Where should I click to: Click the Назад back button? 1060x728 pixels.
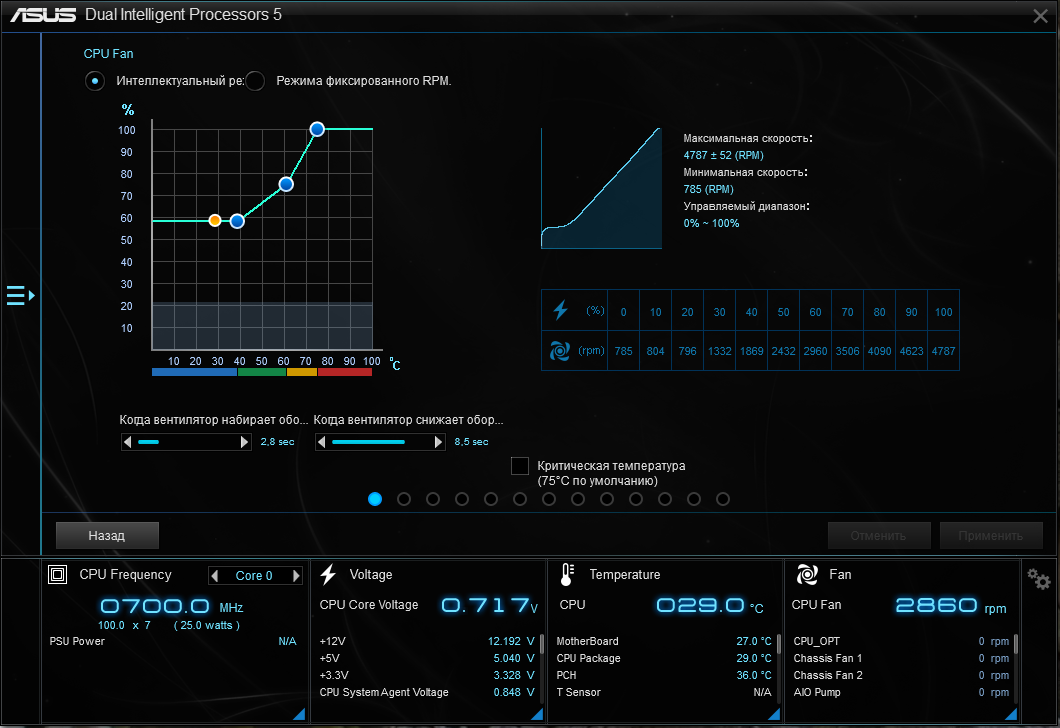pos(107,535)
